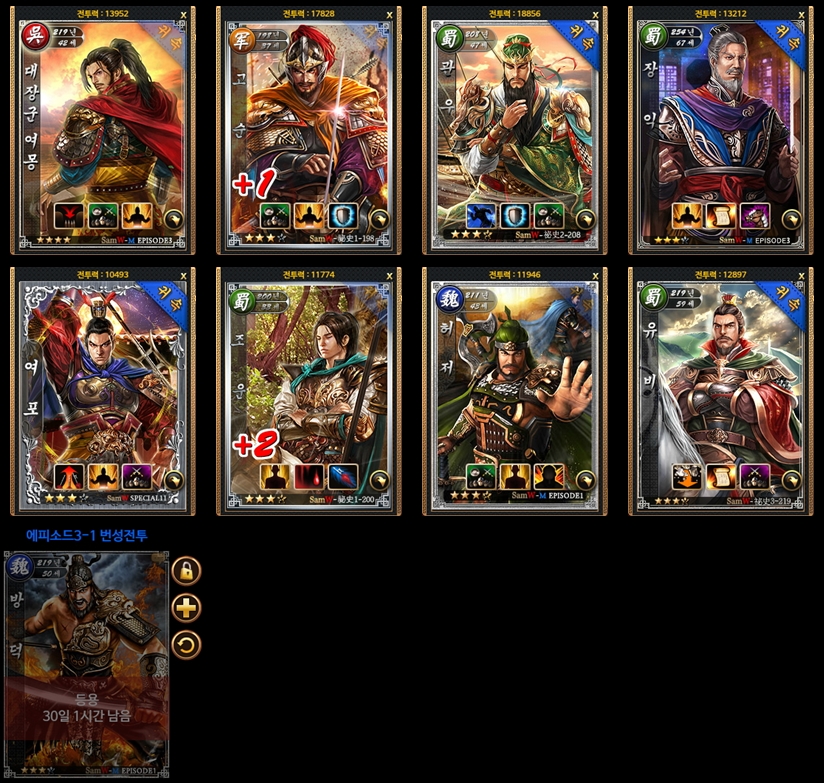Click the blue 魏 faction badge on 허저 card

[x=450, y=299]
